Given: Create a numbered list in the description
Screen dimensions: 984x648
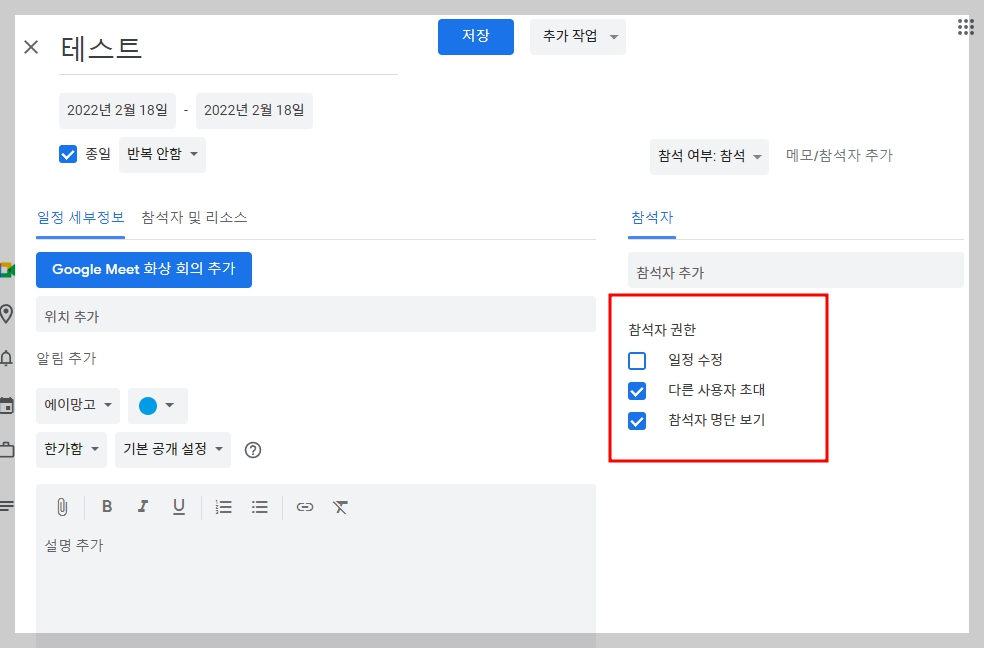Looking at the screenshot, I should pyautogui.click(x=223, y=507).
